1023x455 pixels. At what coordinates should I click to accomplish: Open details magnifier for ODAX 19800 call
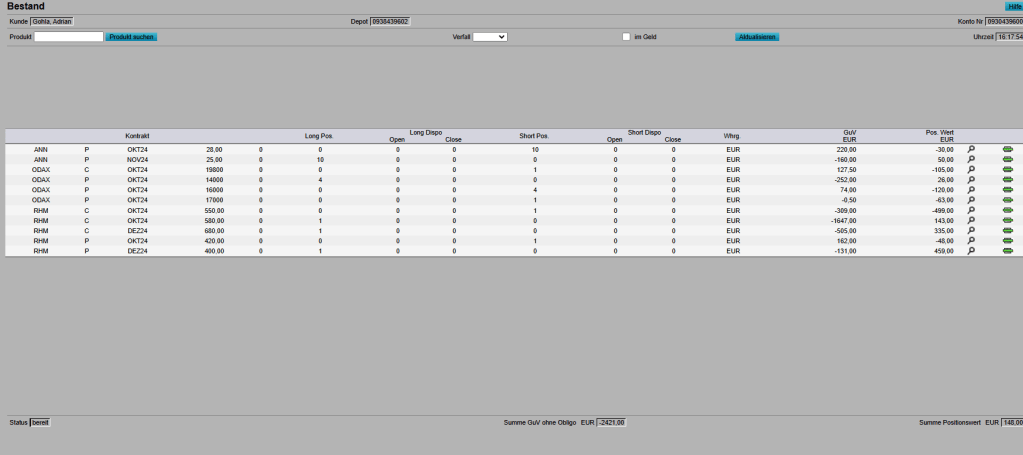pos(970,170)
